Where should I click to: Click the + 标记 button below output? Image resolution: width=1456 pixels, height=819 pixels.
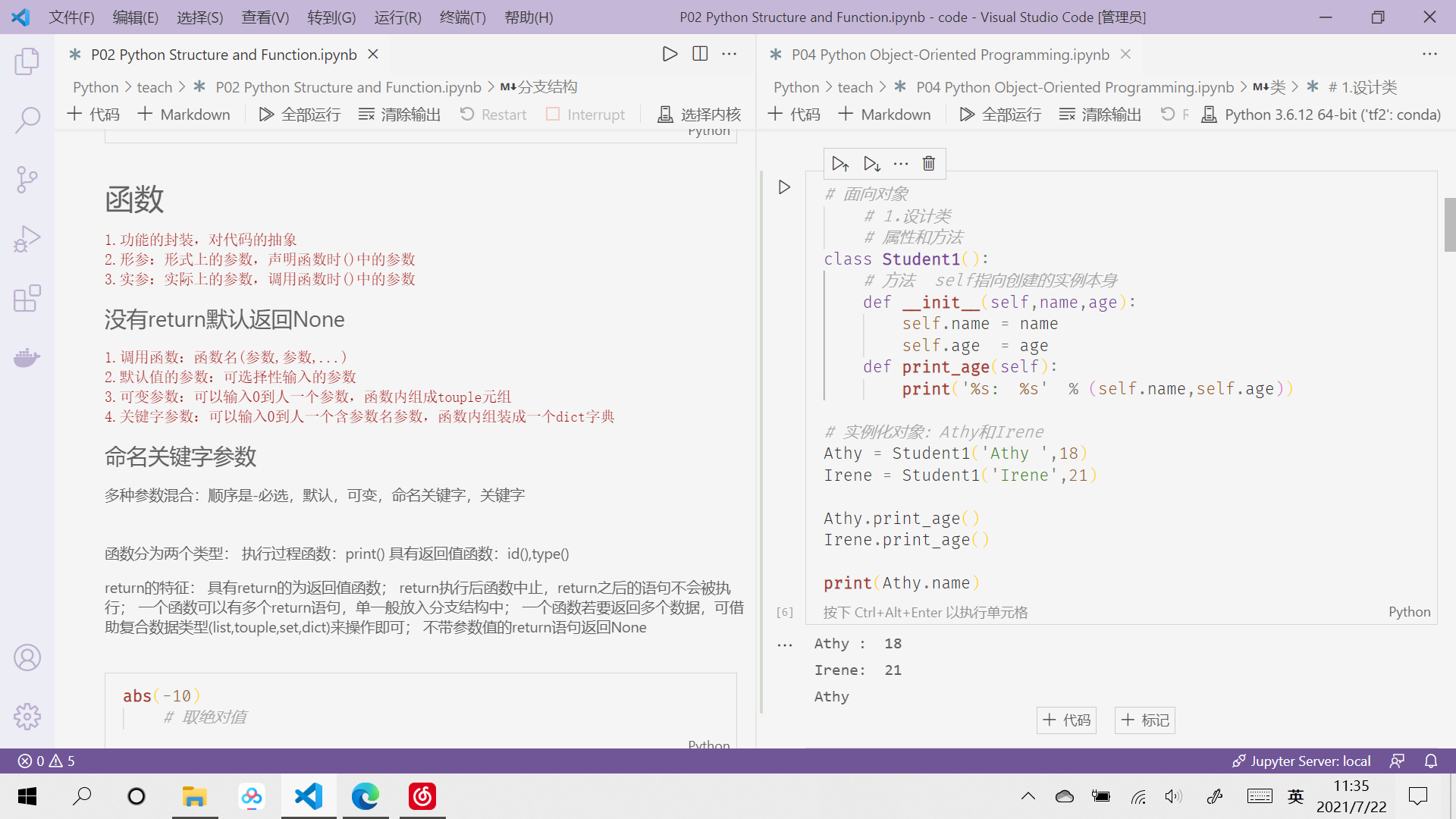pyautogui.click(x=1144, y=720)
